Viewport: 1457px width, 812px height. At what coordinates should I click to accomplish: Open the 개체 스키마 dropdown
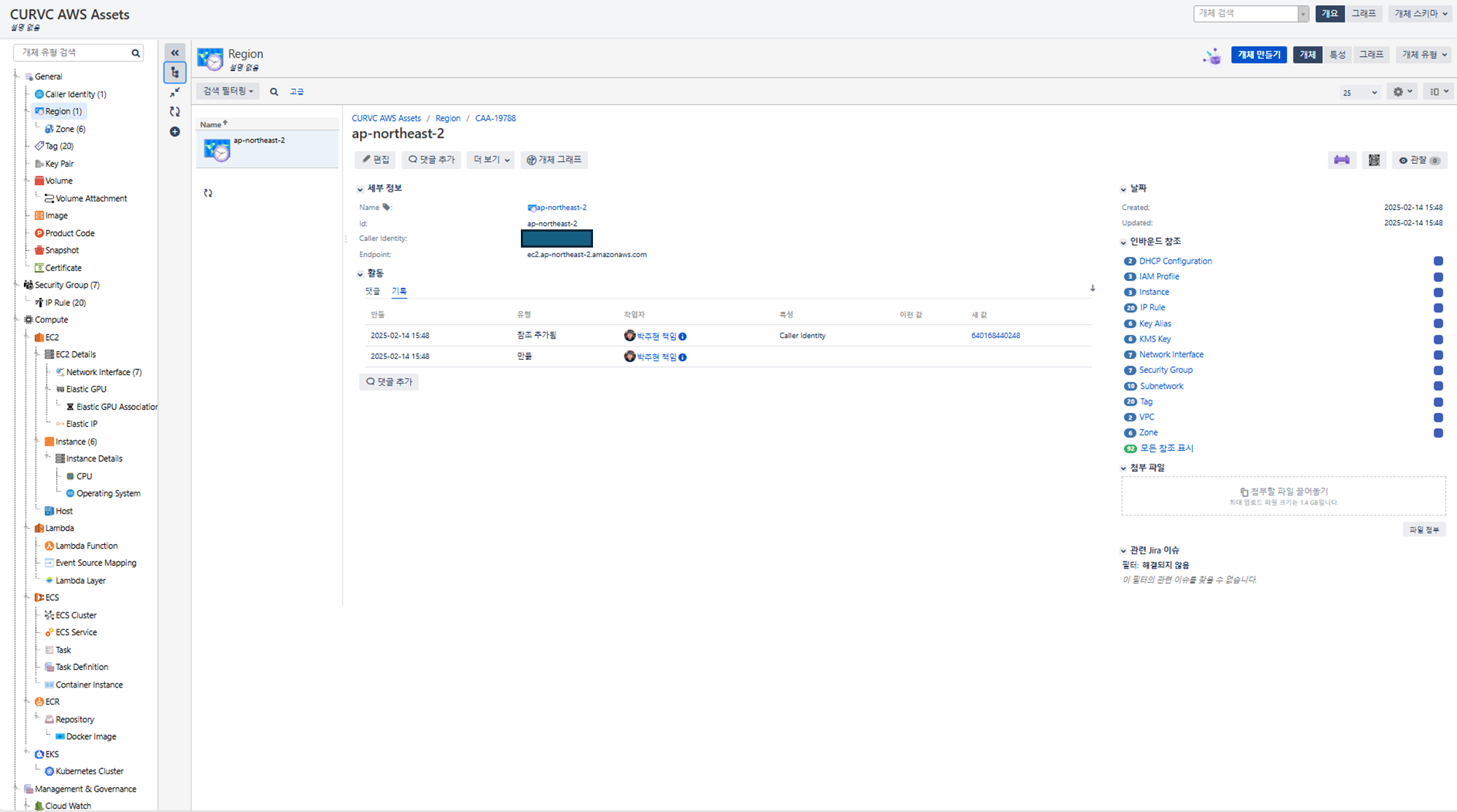(x=1421, y=13)
